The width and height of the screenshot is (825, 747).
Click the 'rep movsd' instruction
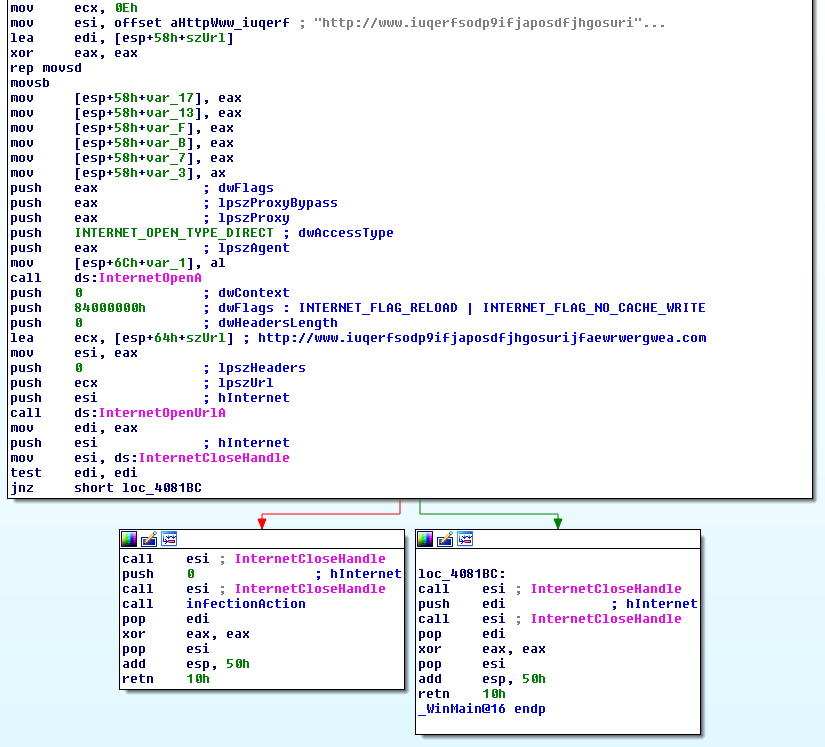pos(46,68)
